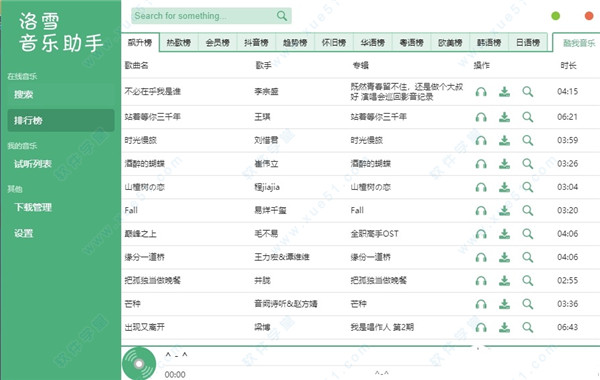Image resolution: width=600 pixels, height=380 pixels.
Task: Download the track 时光慢旅
Action: tap(504, 140)
